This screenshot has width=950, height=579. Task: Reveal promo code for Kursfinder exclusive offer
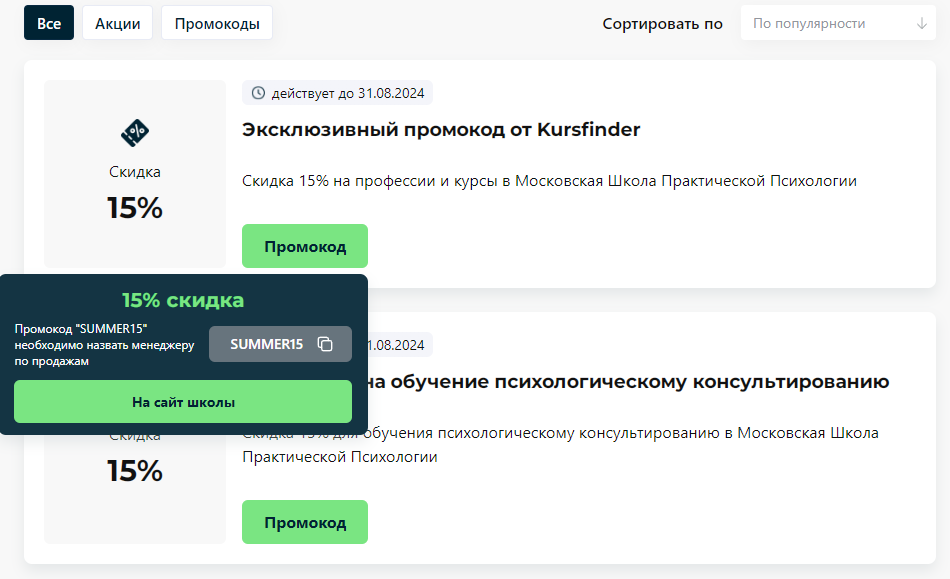tap(305, 246)
